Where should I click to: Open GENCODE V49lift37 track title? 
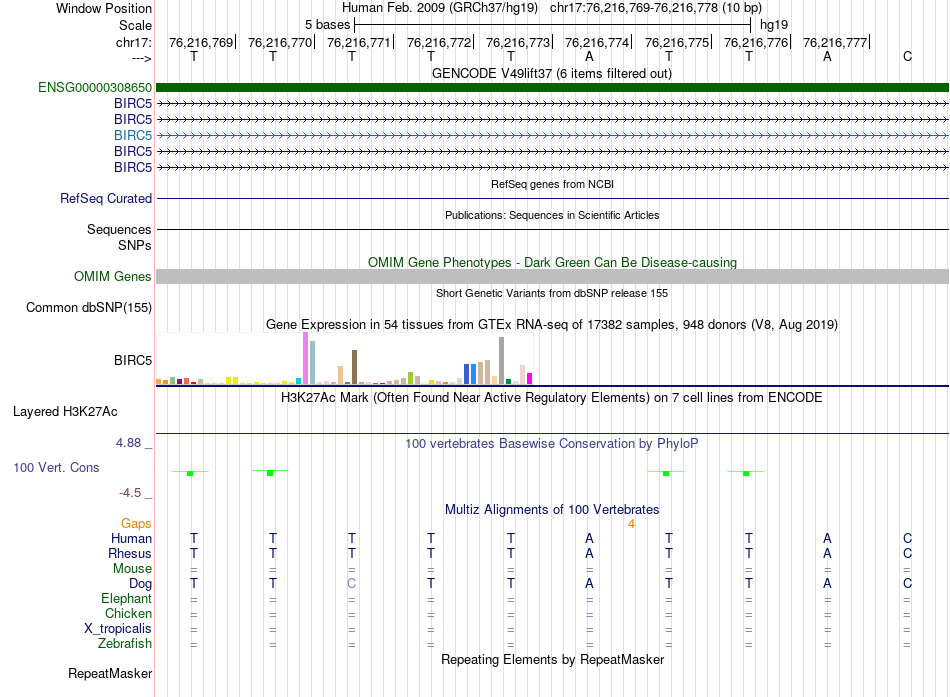[x=552, y=74]
